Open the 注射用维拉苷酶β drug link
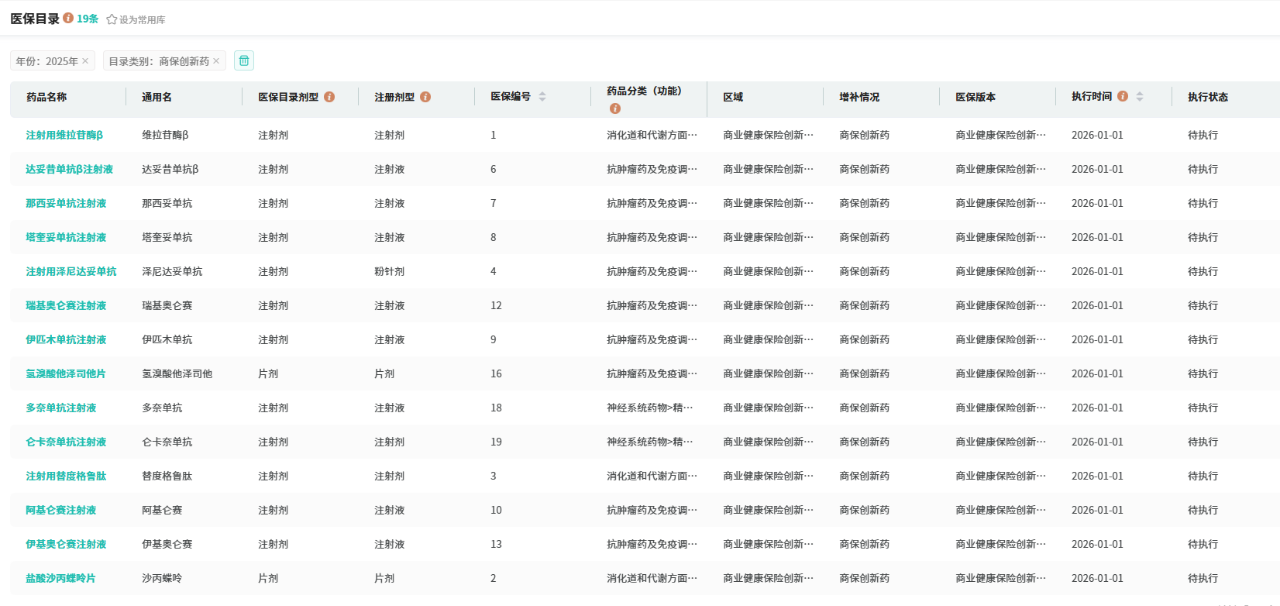Viewport: 1280px width, 606px height. [x=64, y=135]
